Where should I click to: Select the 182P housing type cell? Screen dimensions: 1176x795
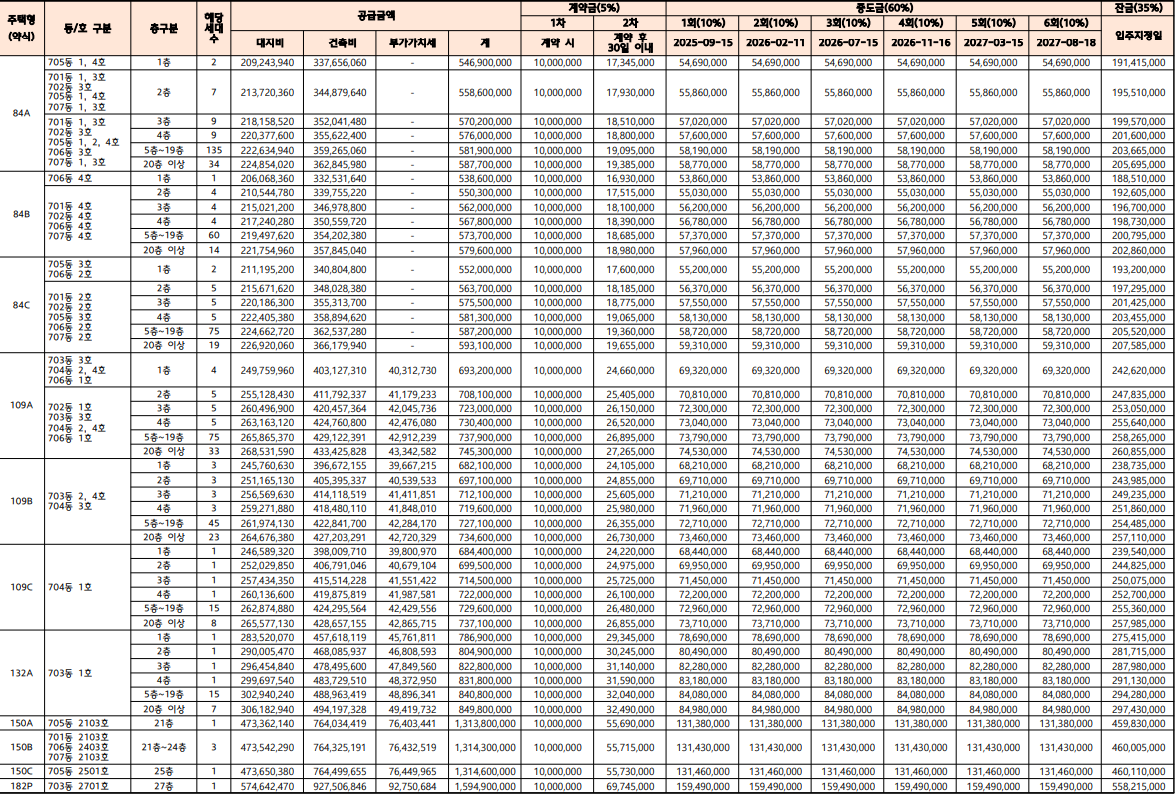(x=22, y=786)
